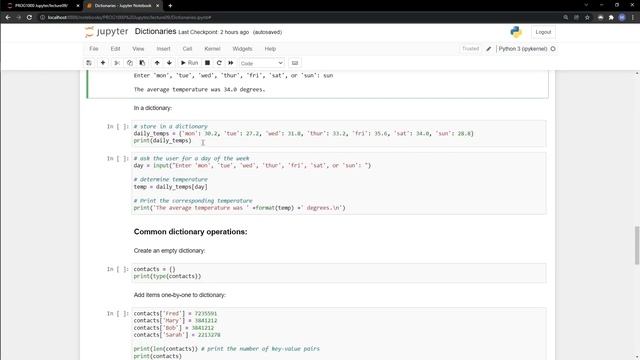Click the temp = daily_temps[day] line
This screenshot has width=640, height=360.
(x=170, y=187)
